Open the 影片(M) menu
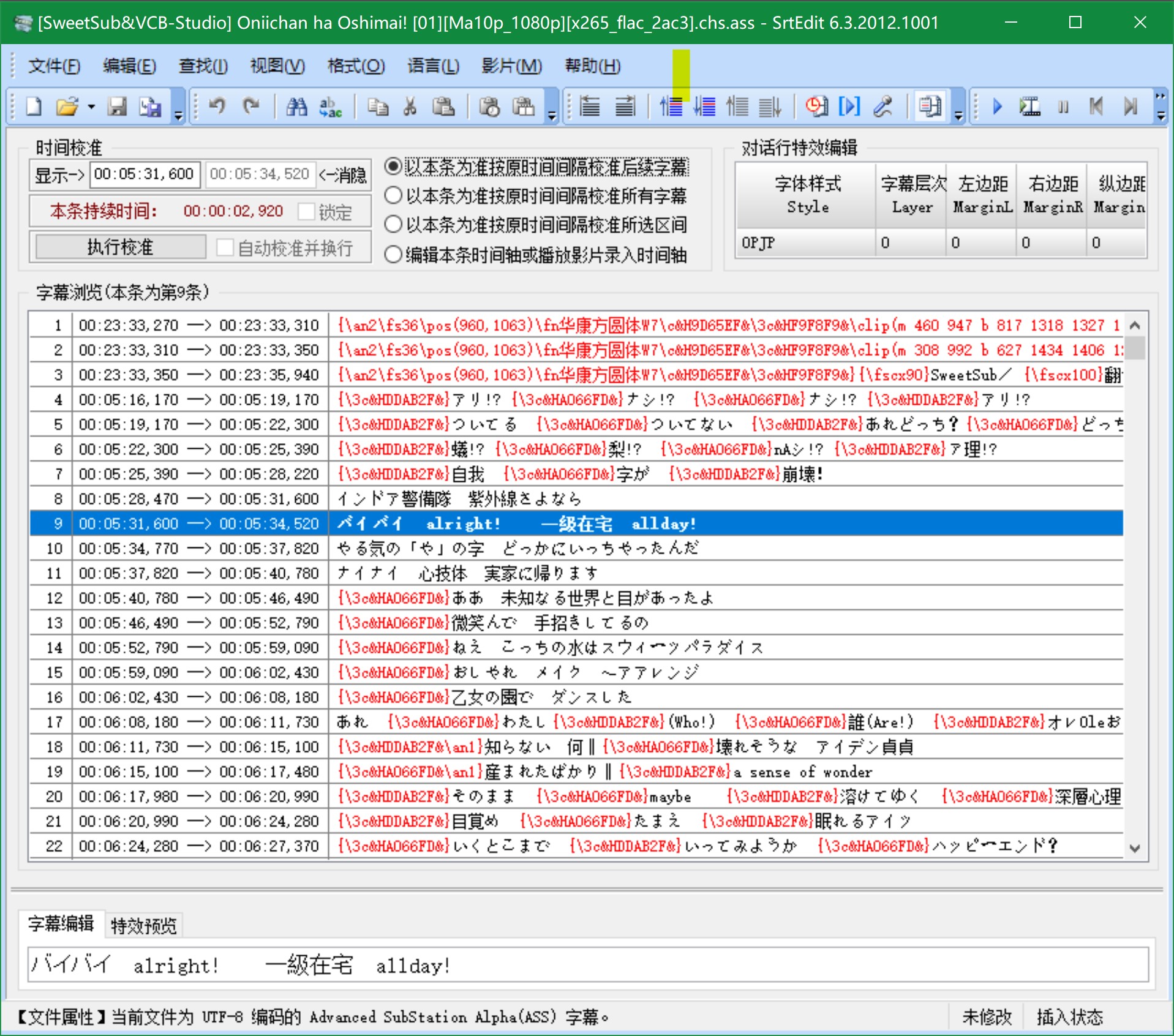Screen dimensions: 1174x1036 tap(511, 66)
